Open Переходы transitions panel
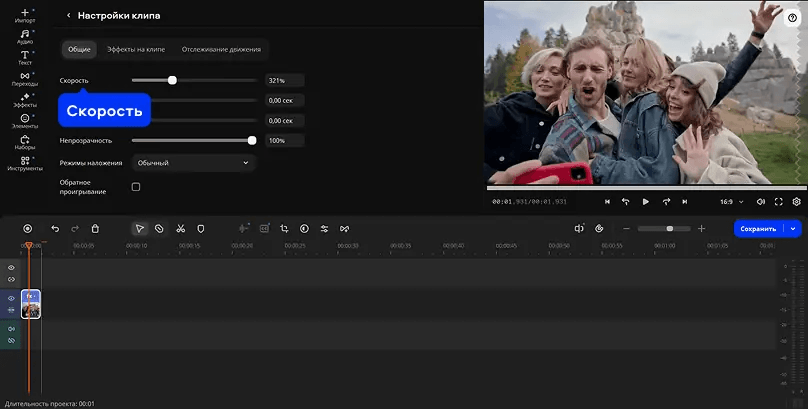 point(24,79)
